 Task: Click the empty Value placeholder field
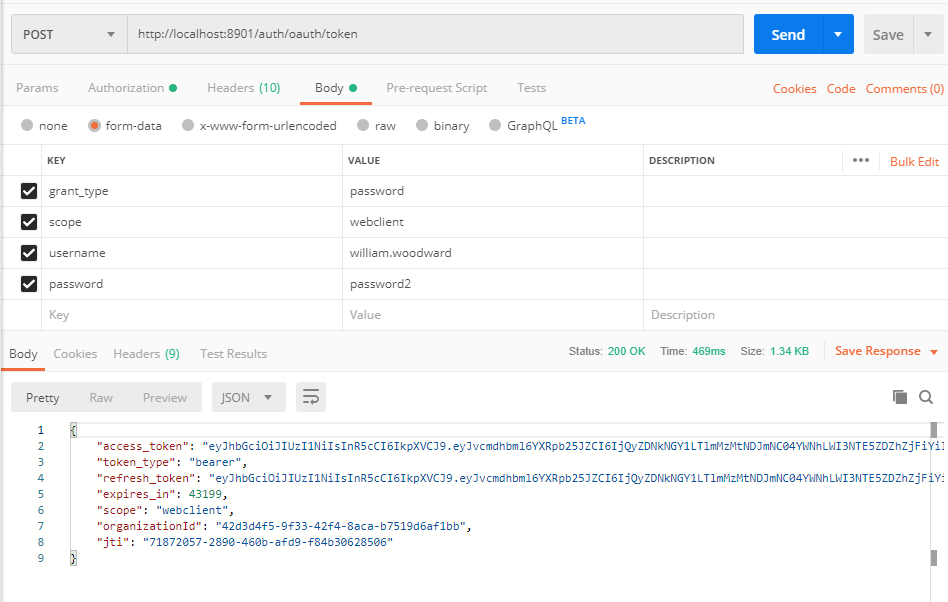493,315
